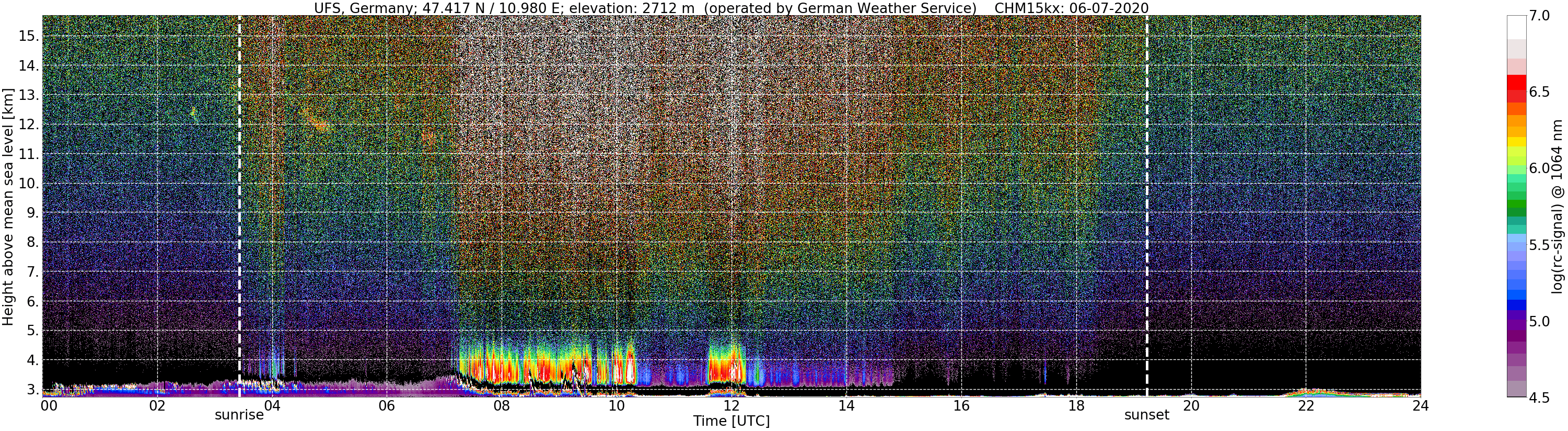Click the 'sunset' label below the axis
Image resolution: width=1568 pixels, height=431 pixels.
point(1147,415)
